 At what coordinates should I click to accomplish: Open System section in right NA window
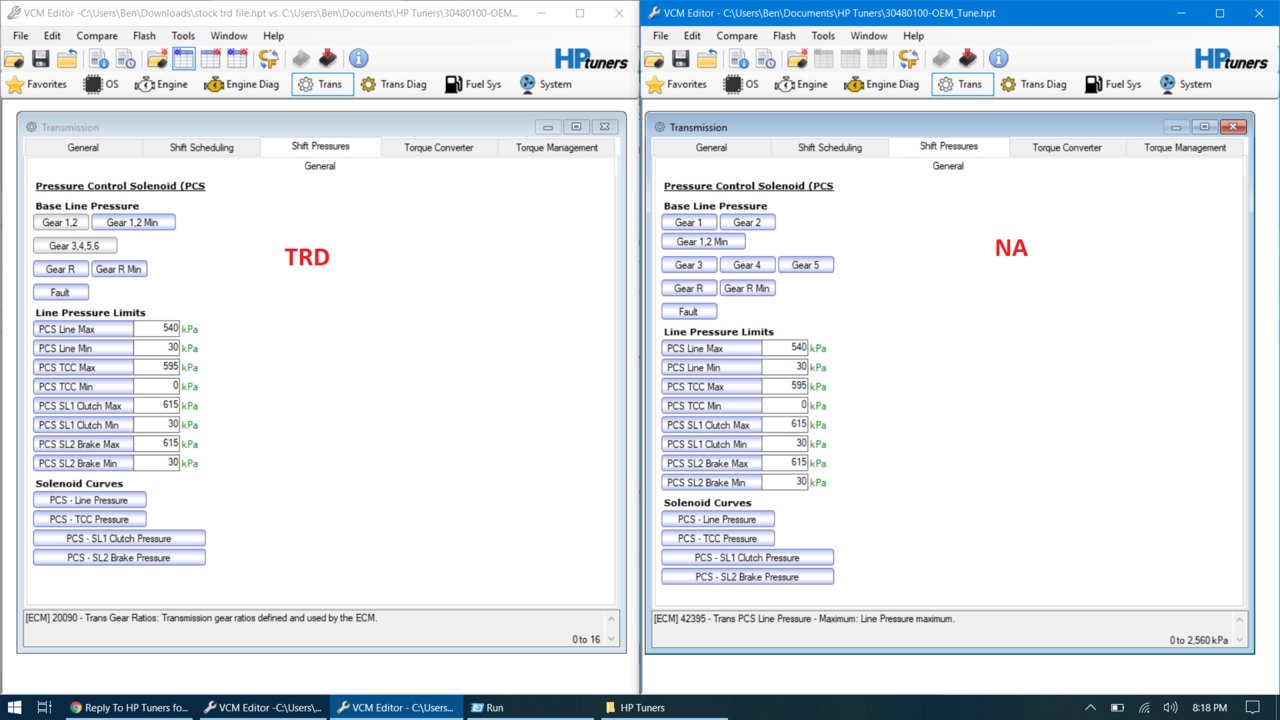[x=1185, y=84]
